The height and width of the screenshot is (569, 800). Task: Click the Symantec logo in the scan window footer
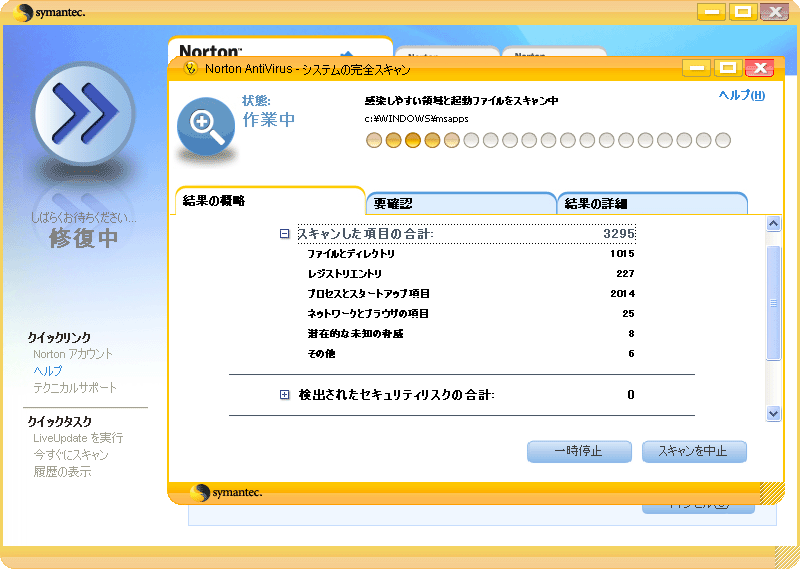tap(226, 492)
